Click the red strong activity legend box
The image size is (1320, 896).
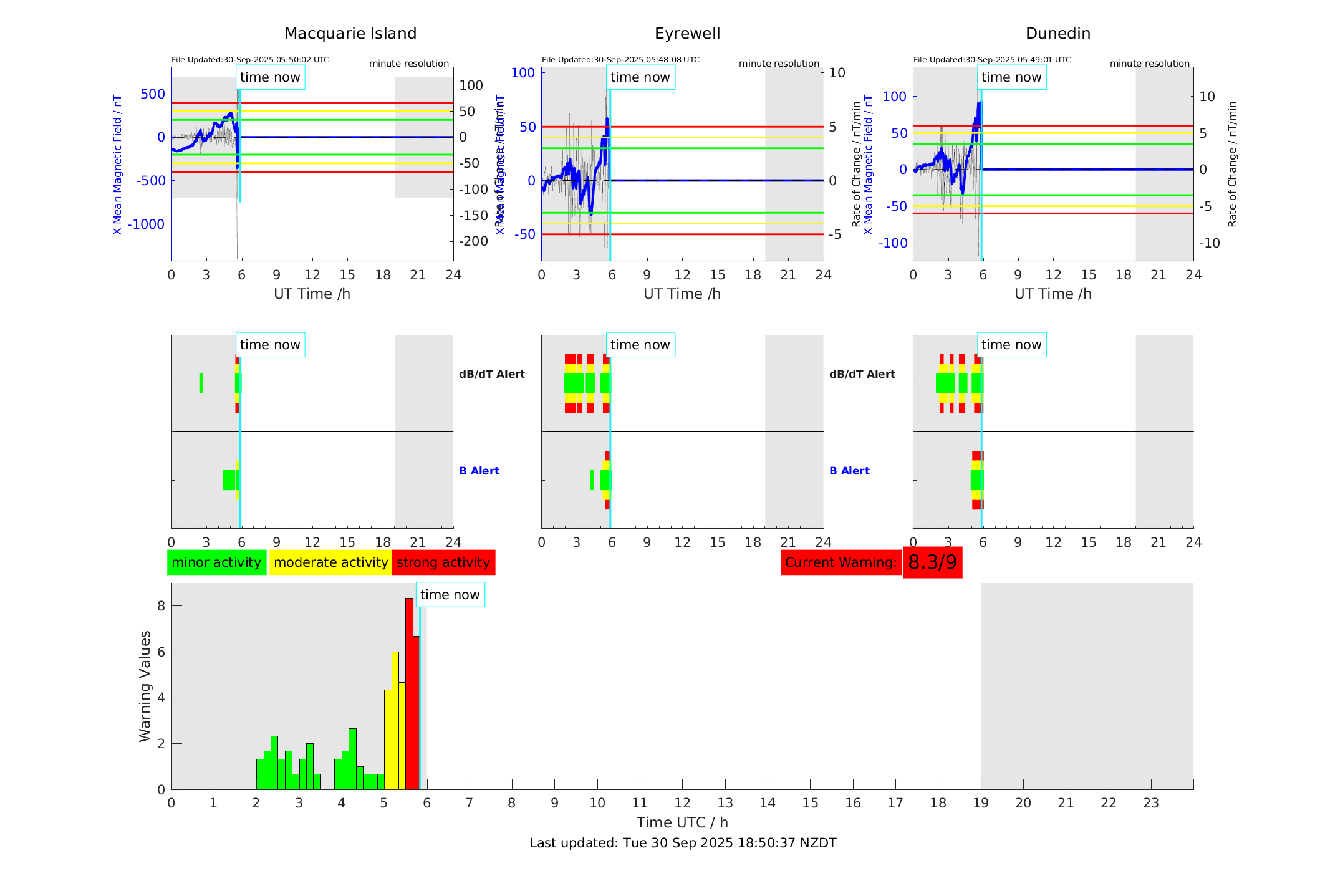tap(443, 562)
